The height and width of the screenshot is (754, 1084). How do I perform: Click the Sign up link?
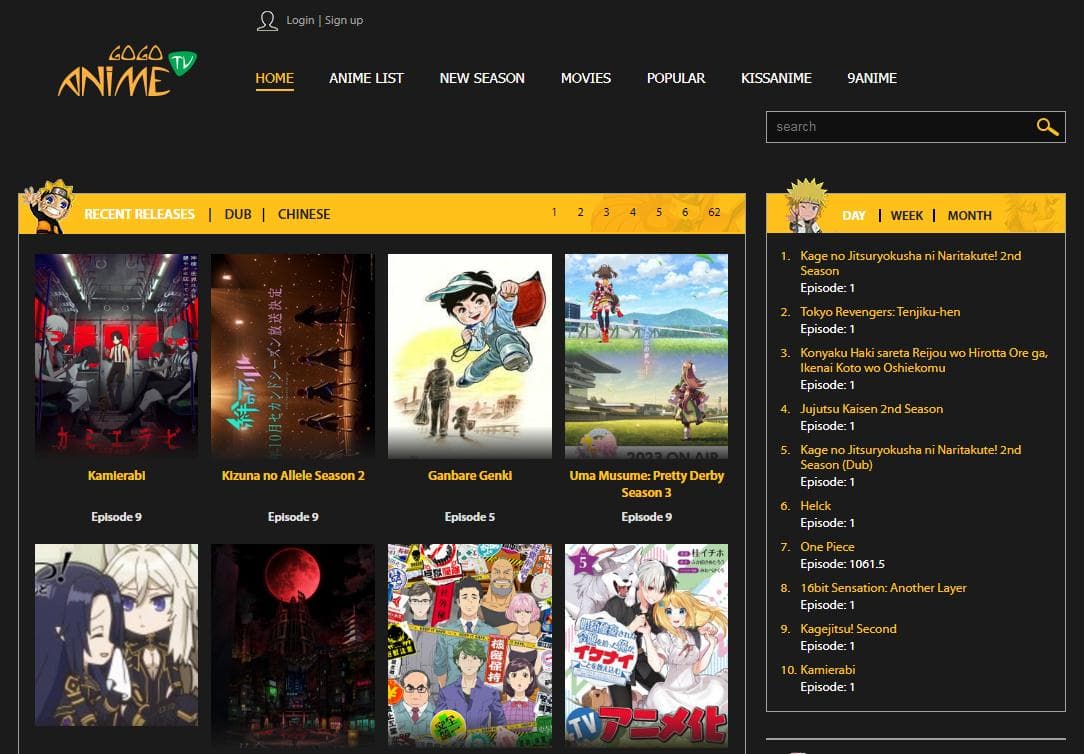coord(344,20)
